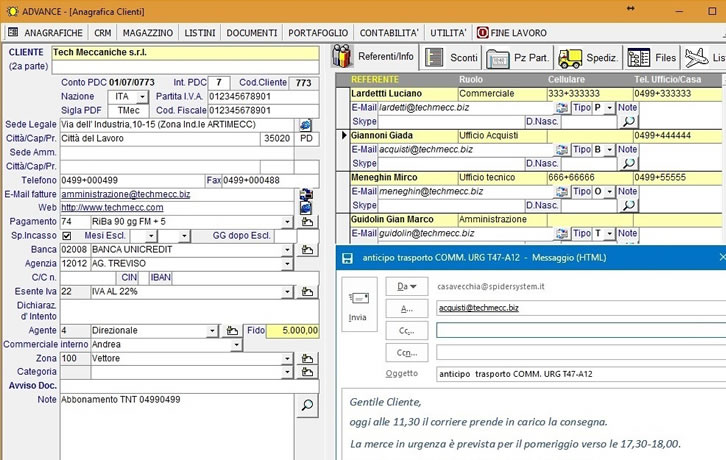Viewport: 726px width, 460px height.
Task: Switch to the Spediz. tab
Action: 587,58
